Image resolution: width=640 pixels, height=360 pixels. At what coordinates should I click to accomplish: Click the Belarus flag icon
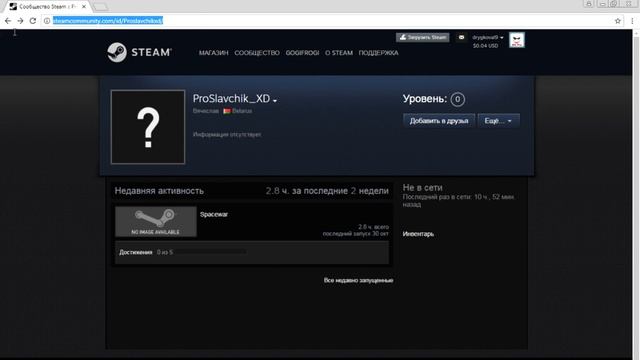tap(227, 111)
